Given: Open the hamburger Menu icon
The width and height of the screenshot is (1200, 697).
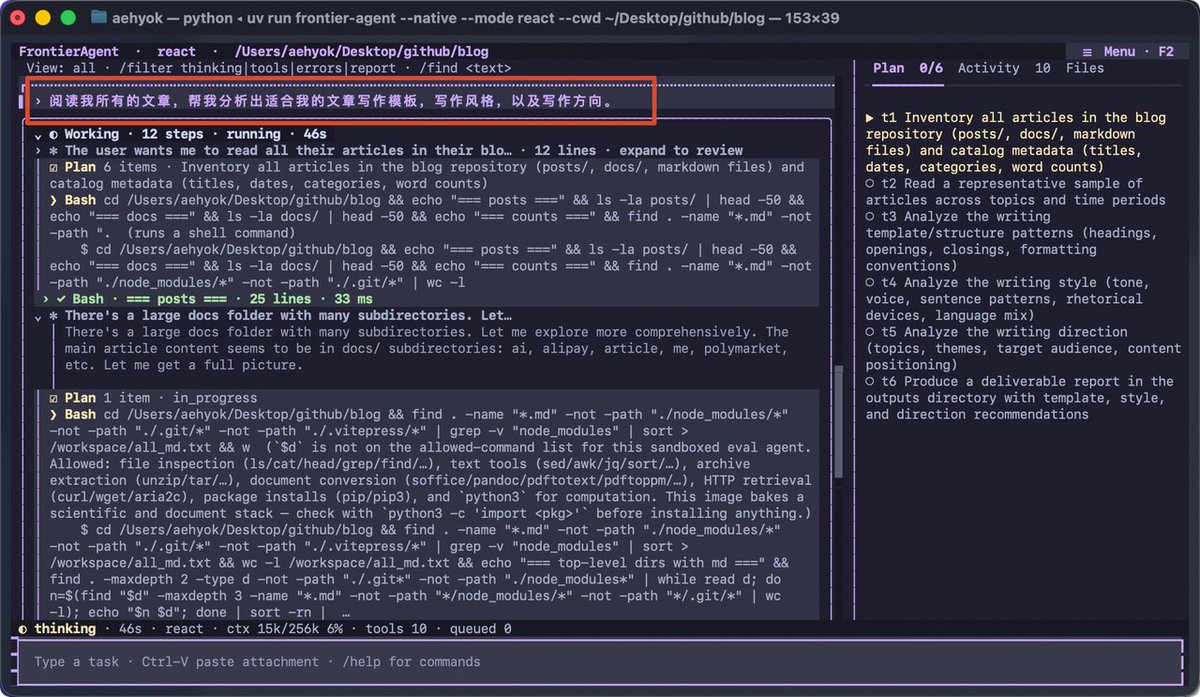Looking at the screenshot, I should 1086,51.
